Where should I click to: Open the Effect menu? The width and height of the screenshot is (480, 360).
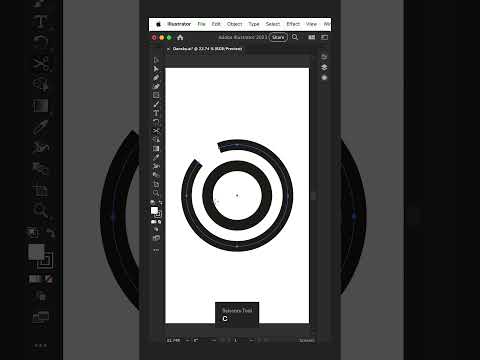click(x=293, y=24)
